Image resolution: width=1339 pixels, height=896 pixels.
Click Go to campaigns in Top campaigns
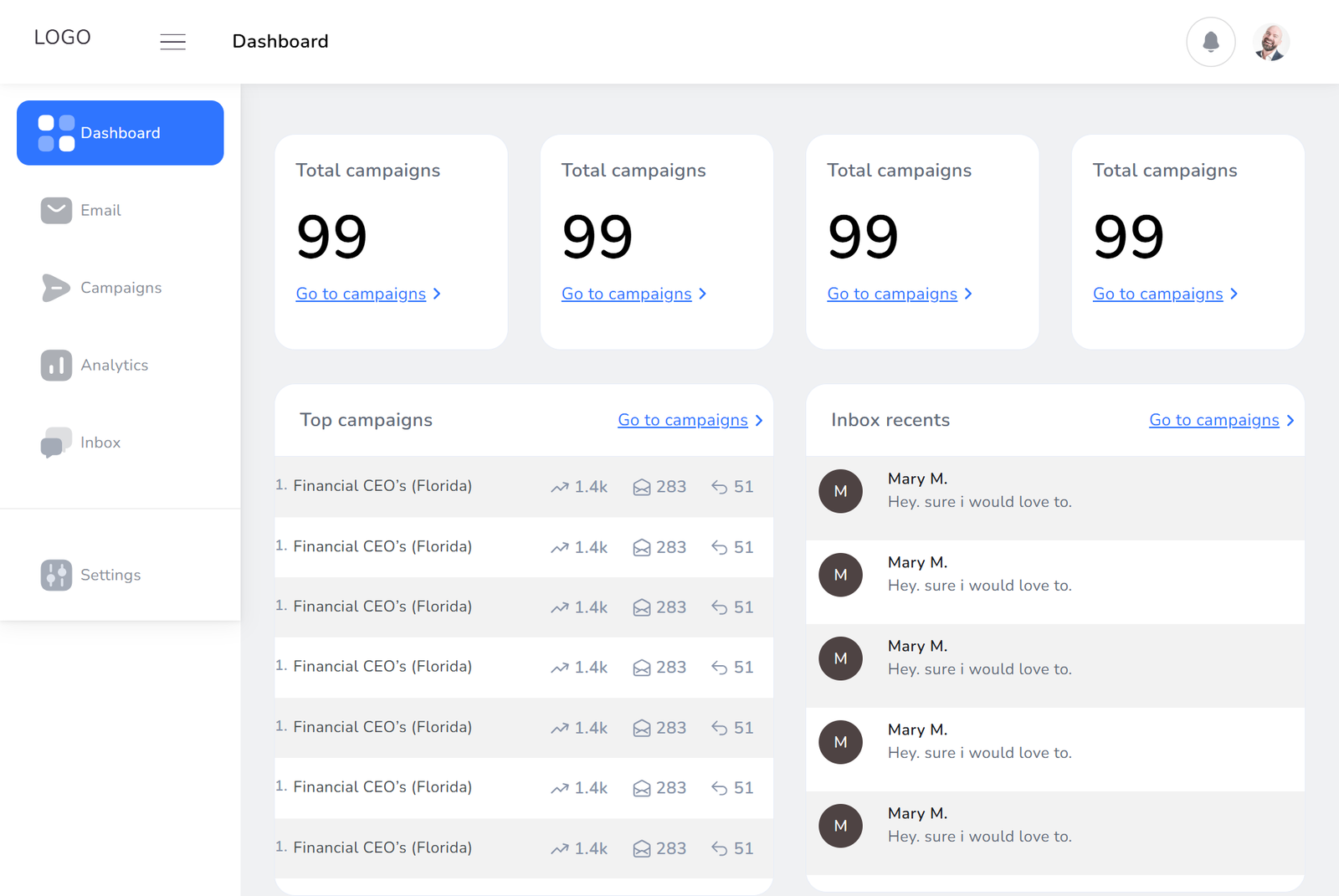[682, 420]
